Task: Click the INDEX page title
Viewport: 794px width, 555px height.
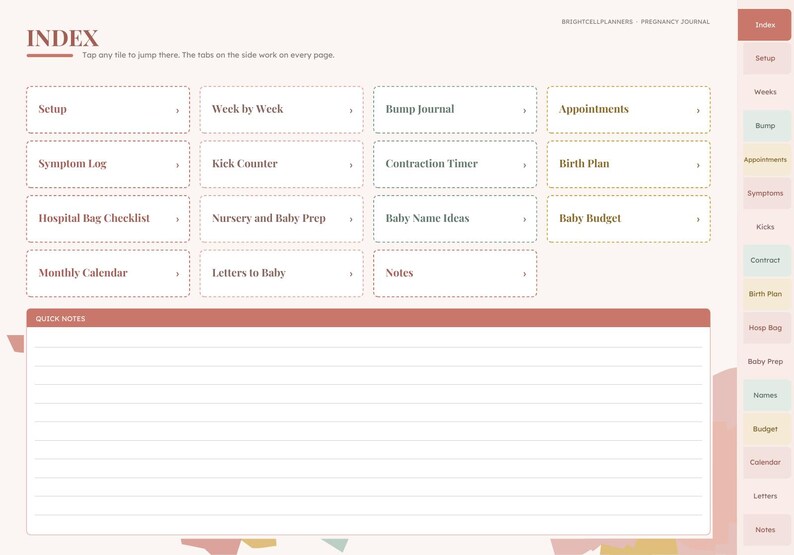Action: pos(62,38)
